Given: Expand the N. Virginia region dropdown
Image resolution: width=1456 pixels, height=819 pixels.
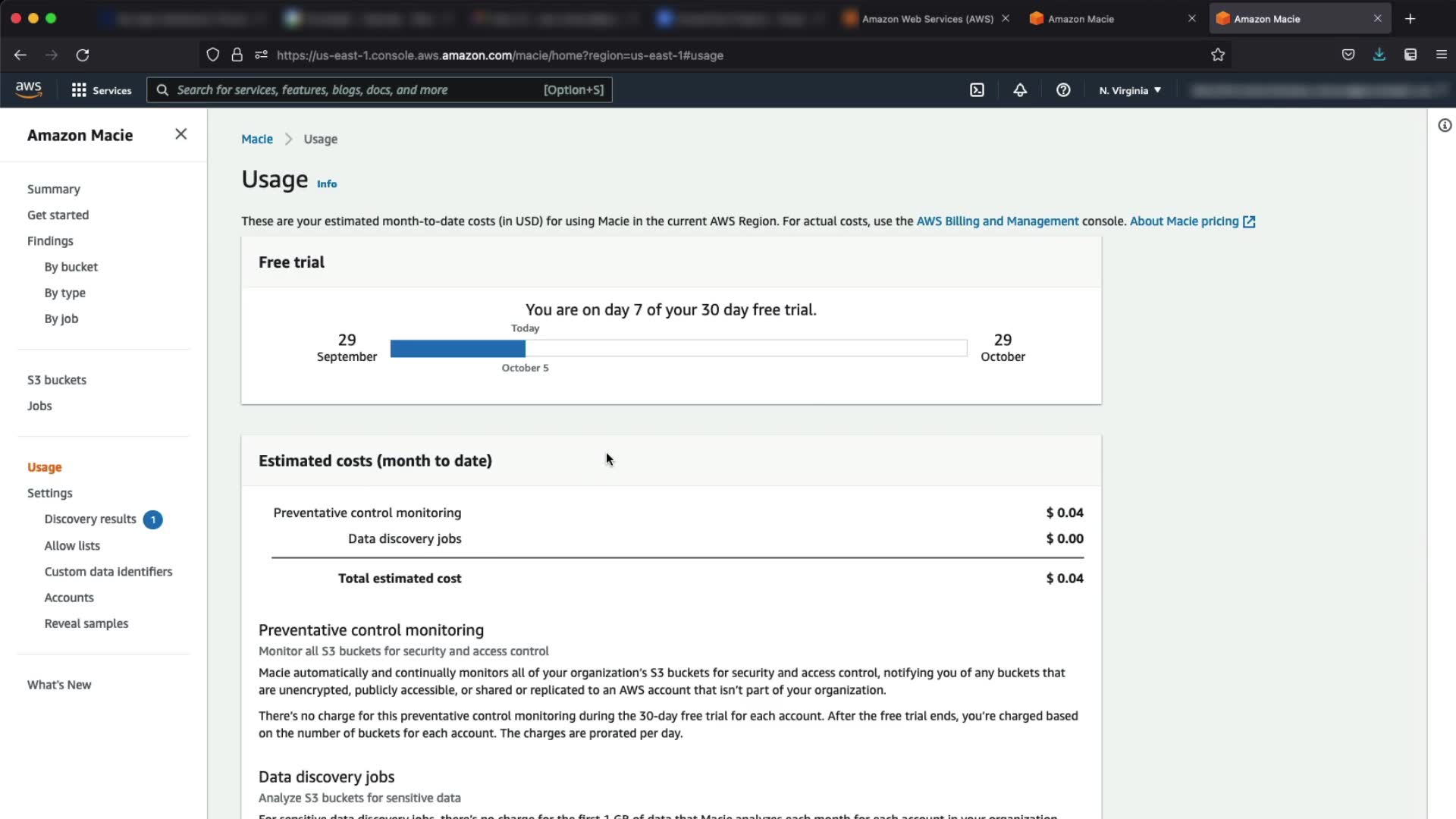Looking at the screenshot, I should (x=1130, y=90).
